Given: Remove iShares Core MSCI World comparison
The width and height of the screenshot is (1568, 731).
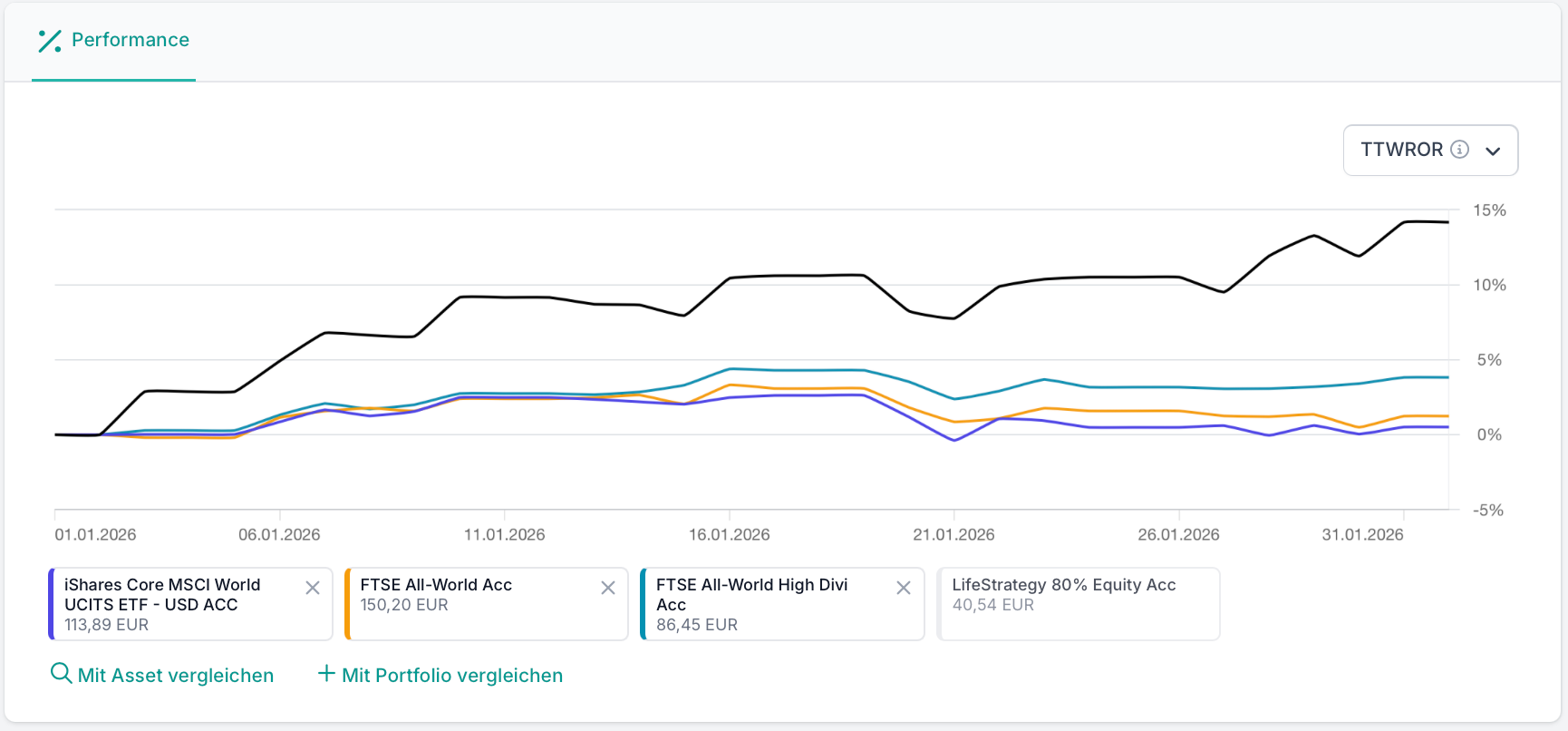Looking at the screenshot, I should (x=313, y=588).
